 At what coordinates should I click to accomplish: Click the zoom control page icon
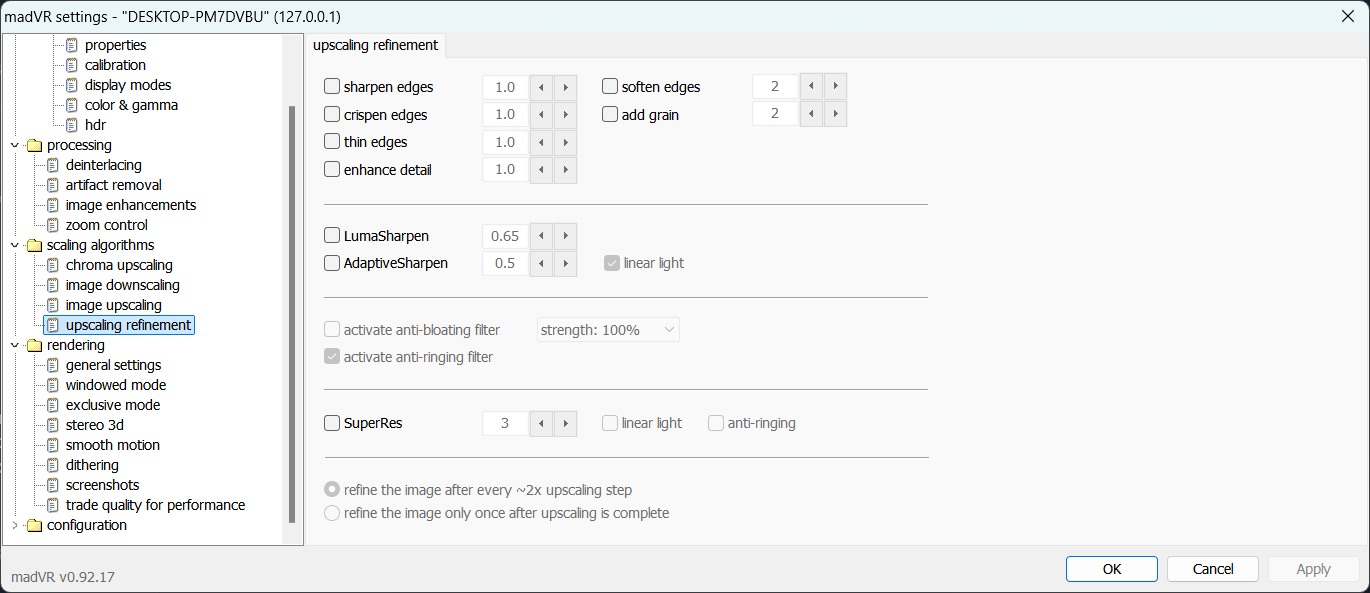tap(53, 225)
